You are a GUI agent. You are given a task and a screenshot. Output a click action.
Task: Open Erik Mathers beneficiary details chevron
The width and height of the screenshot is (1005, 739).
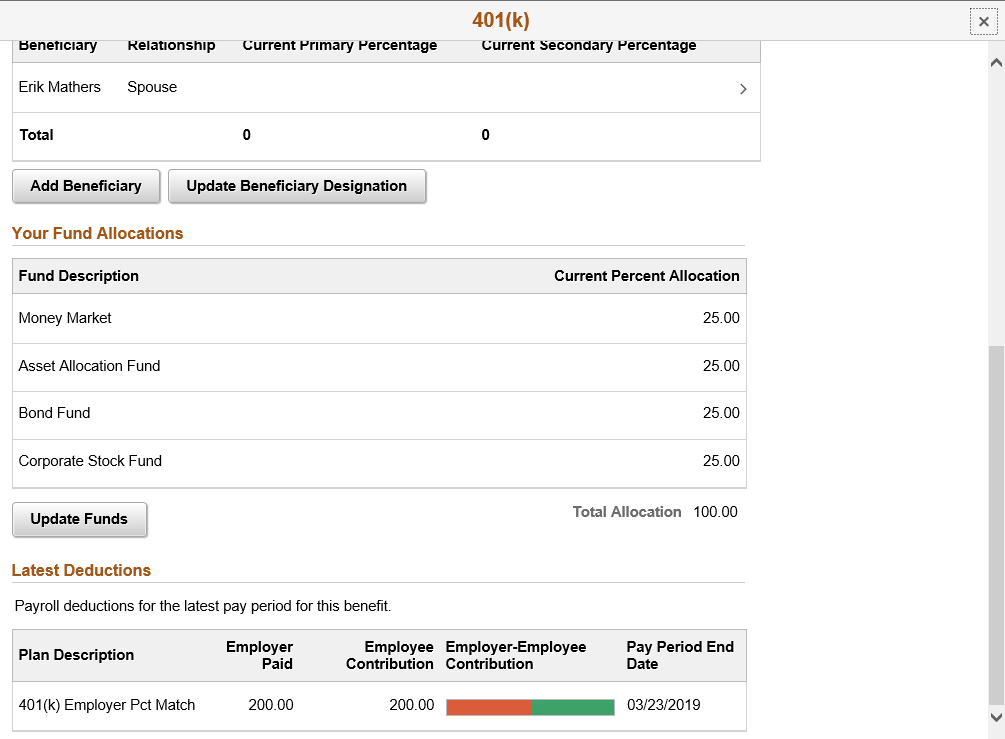point(743,89)
